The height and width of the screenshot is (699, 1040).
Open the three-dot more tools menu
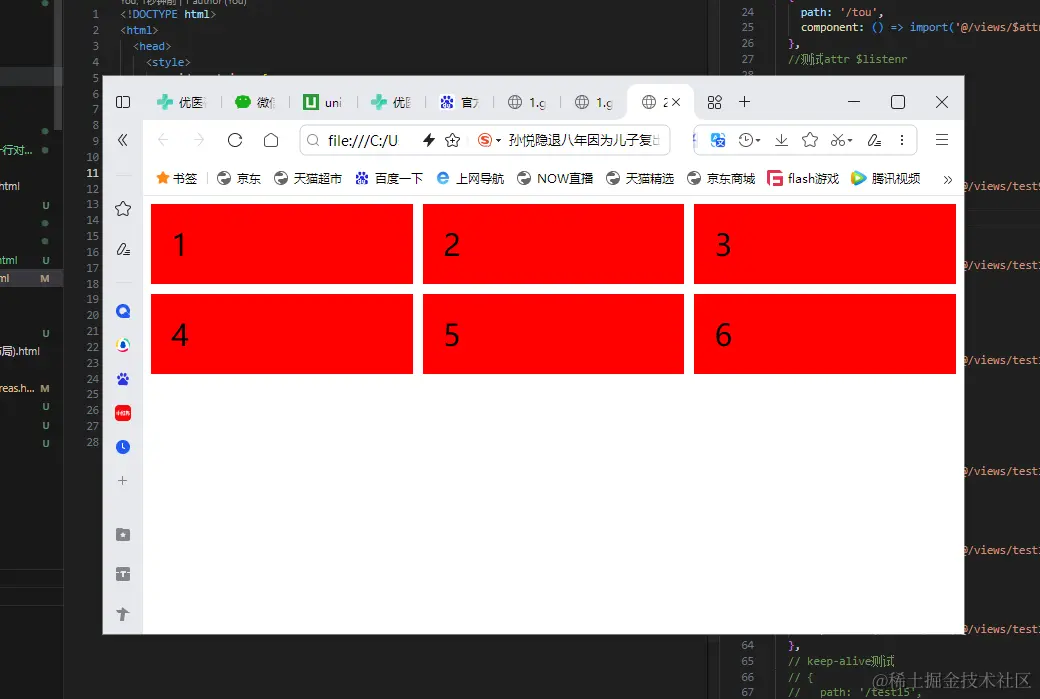coord(901,140)
